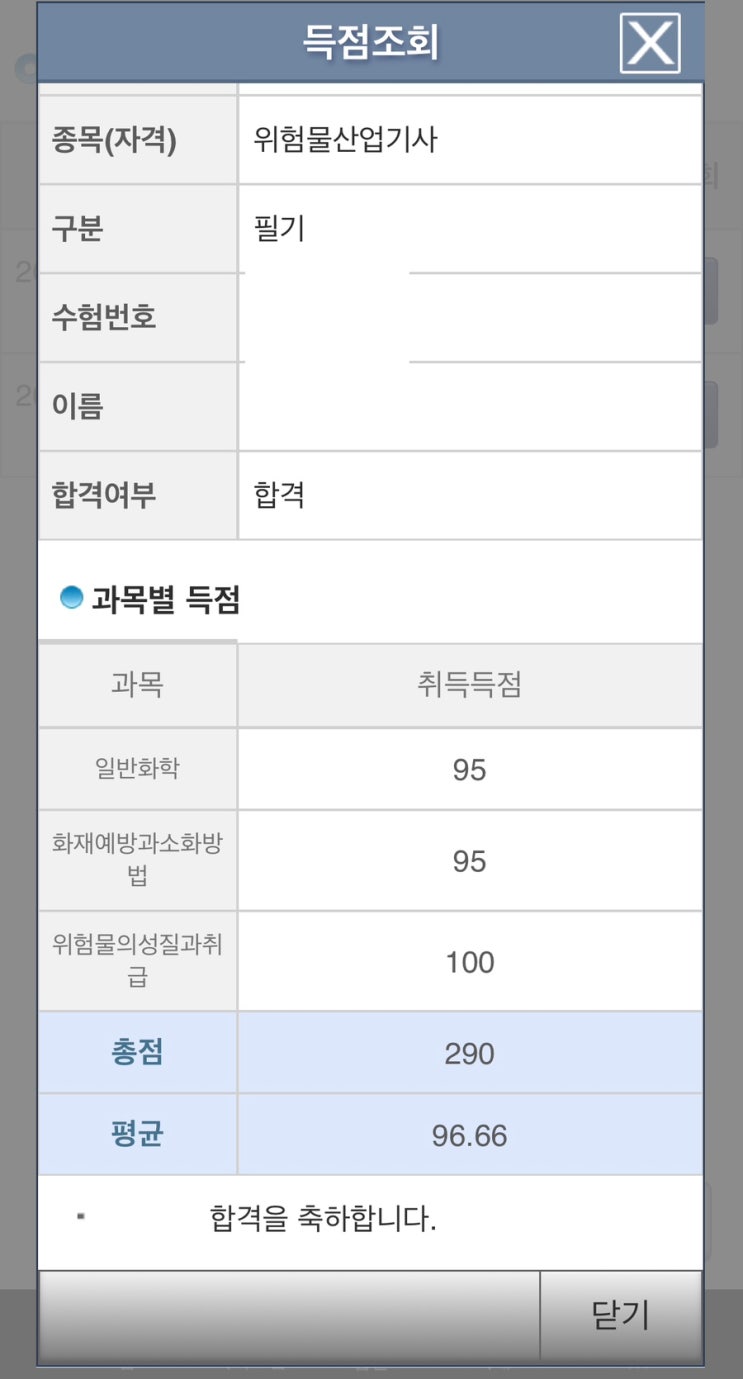The height and width of the screenshot is (1379, 743).
Task: Click the 총점 value 290
Action: (x=469, y=1053)
